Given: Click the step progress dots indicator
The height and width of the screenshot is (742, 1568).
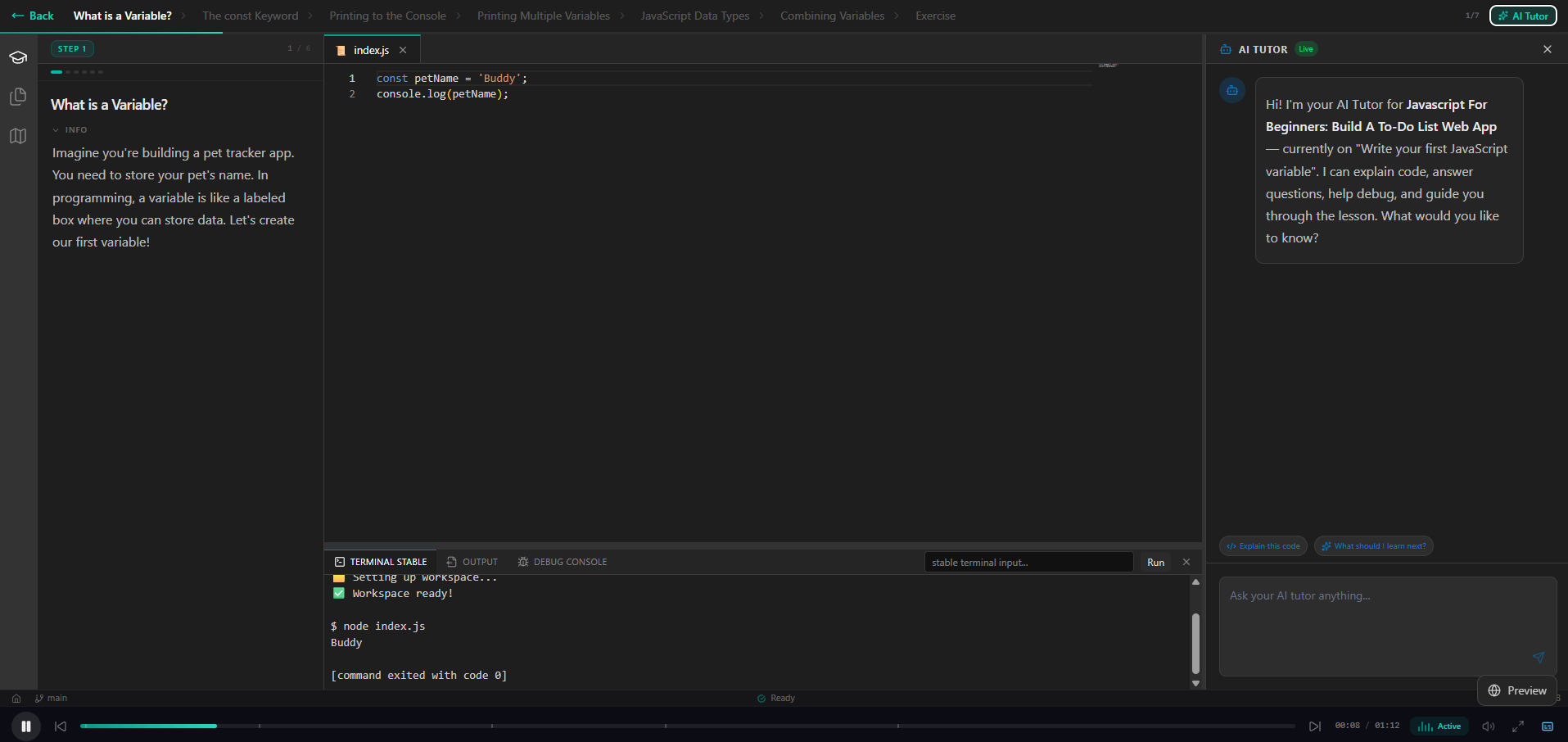Looking at the screenshot, I should pos(77,72).
